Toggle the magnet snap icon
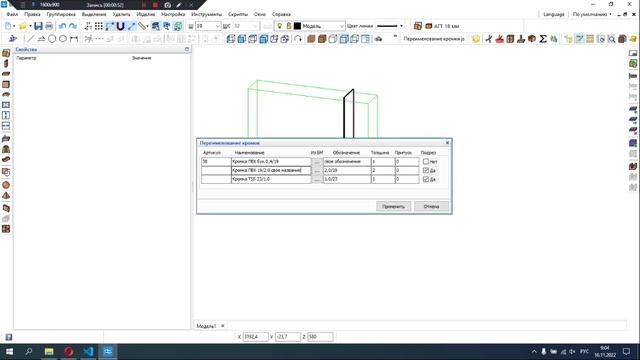The height and width of the screenshot is (360, 640). click(x=120, y=26)
